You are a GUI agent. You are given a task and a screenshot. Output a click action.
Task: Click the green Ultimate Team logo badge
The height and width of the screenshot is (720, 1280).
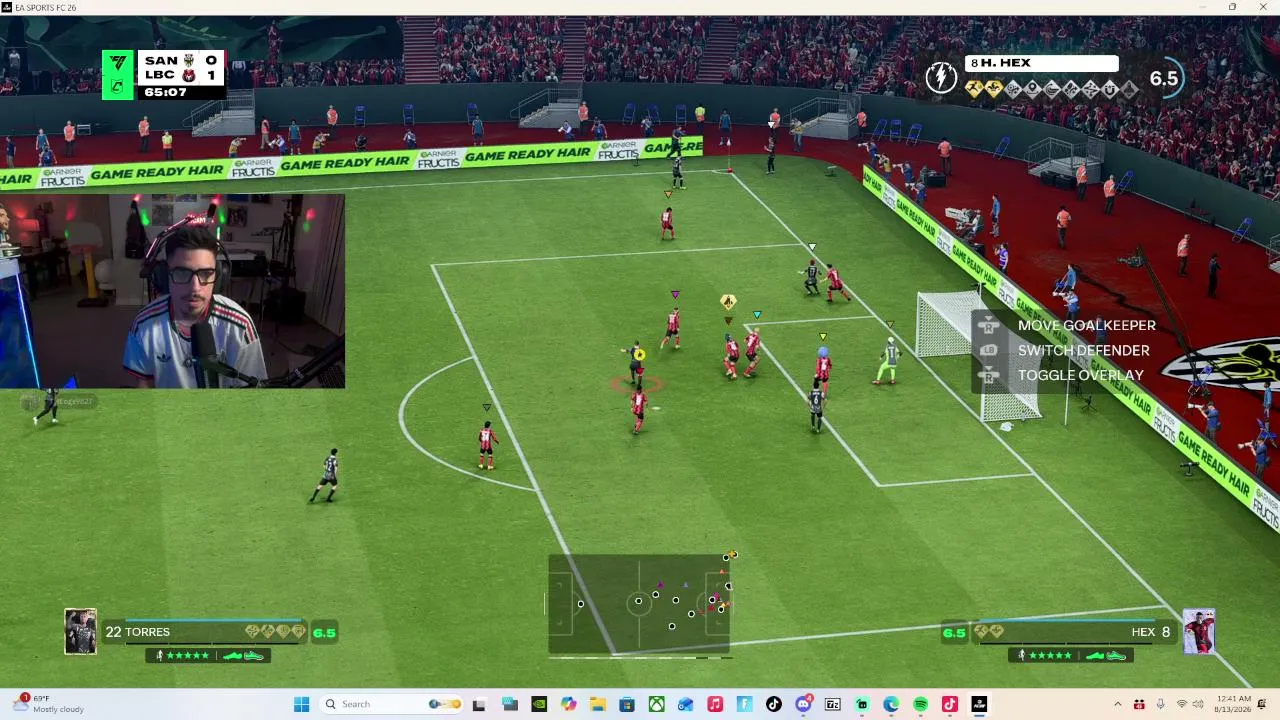coord(118,75)
